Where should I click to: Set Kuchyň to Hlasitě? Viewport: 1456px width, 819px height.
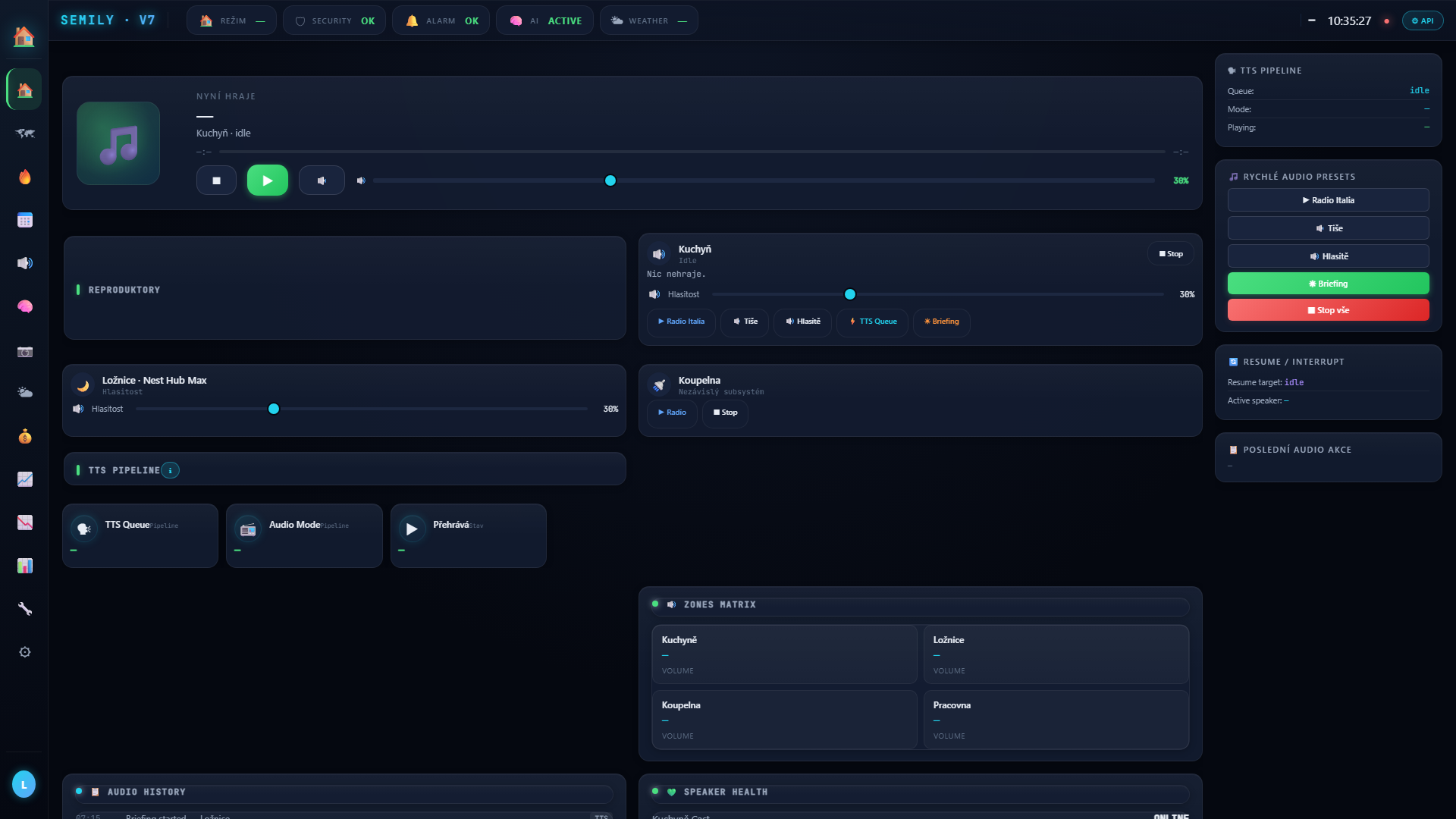pyautogui.click(x=802, y=322)
